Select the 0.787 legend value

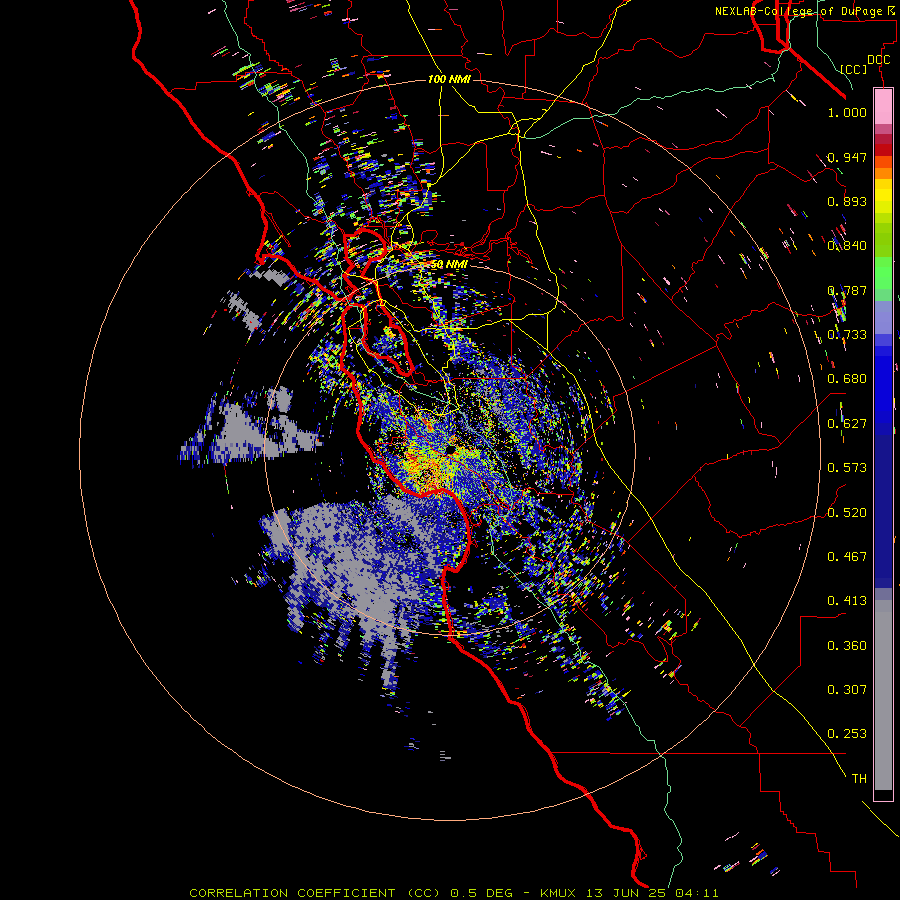tap(847, 290)
